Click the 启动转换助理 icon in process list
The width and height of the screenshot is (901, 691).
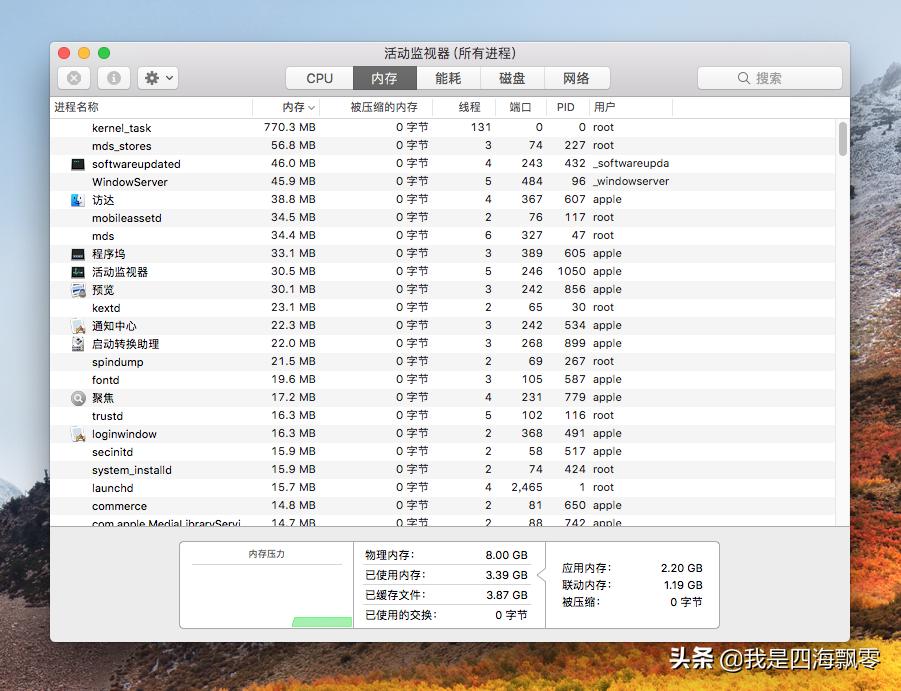(x=77, y=343)
